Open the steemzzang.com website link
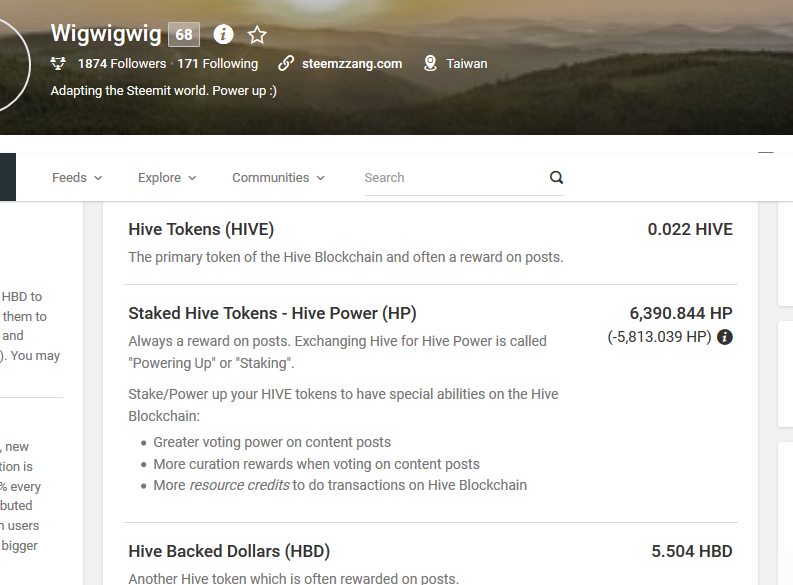This screenshot has height=585, width=793. click(352, 64)
